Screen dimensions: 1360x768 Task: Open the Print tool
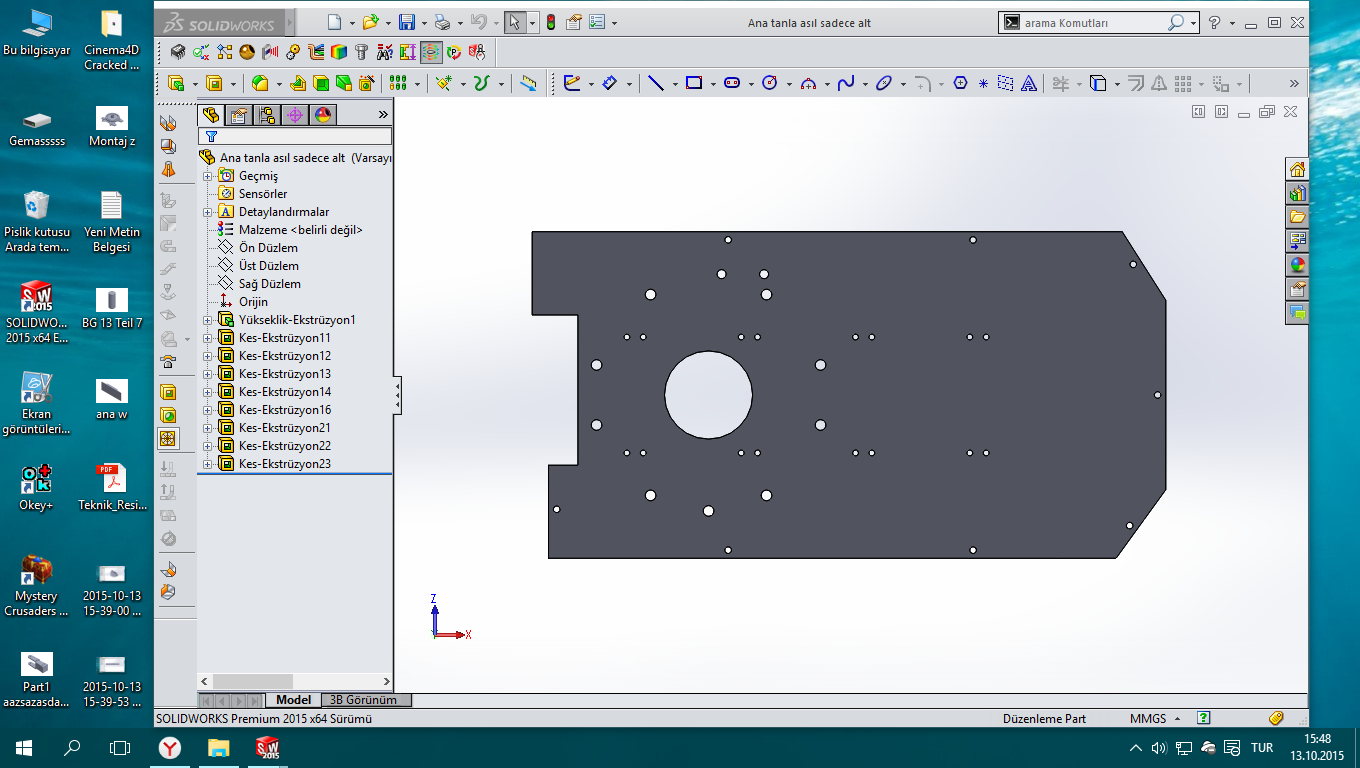(x=442, y=22)
